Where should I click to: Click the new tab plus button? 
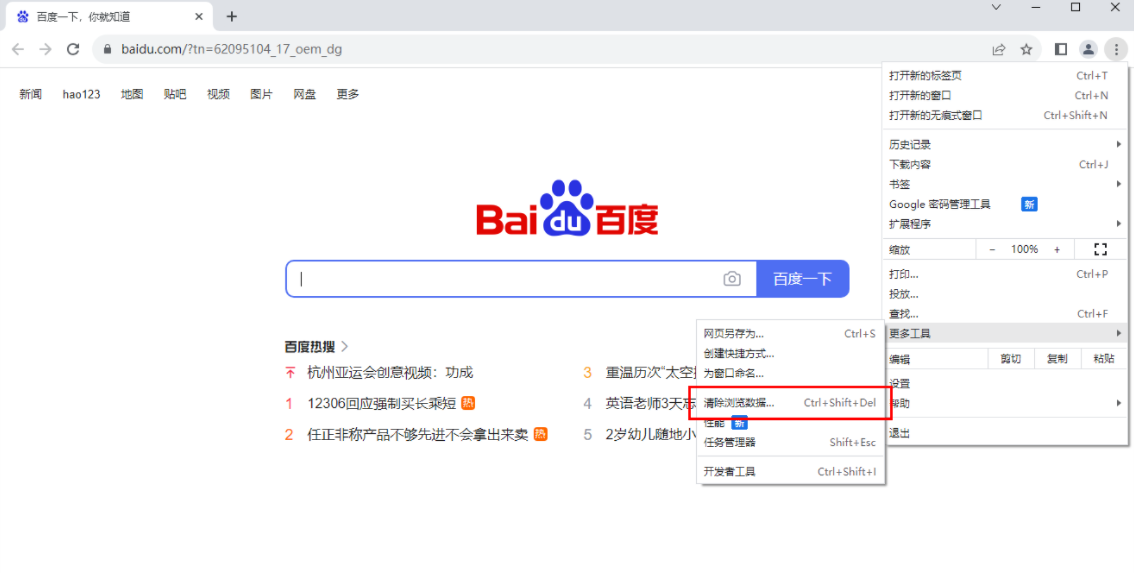(x=231, y=17)
